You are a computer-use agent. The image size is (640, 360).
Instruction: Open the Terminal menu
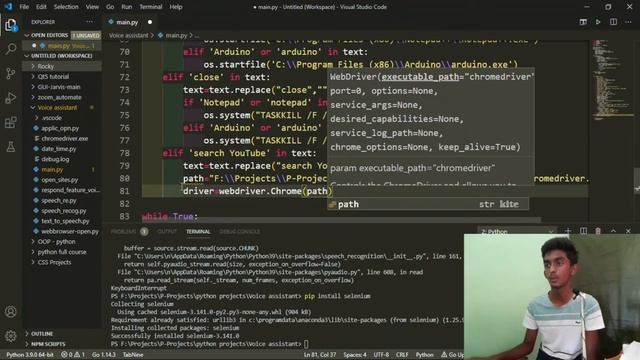coord(151,7)
